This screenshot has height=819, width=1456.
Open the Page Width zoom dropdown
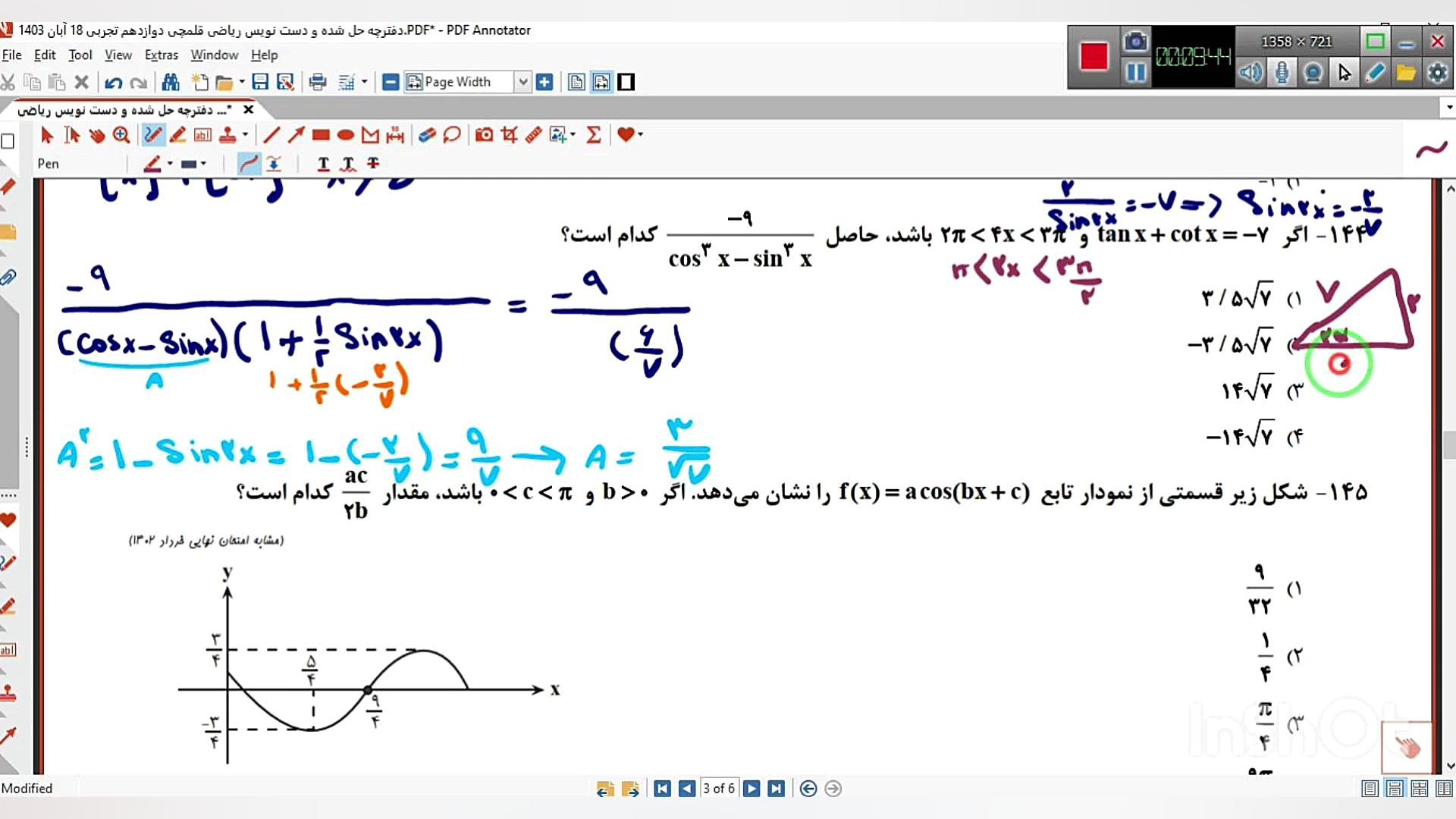coord(522,82)
